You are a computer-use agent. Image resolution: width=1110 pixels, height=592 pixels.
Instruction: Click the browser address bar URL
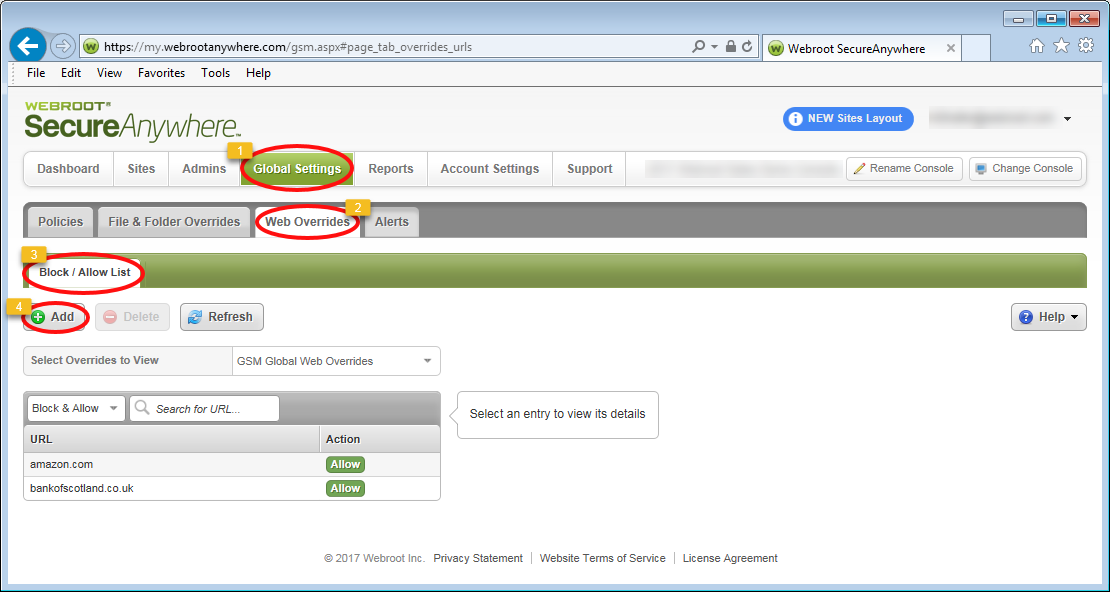[287, 47]
